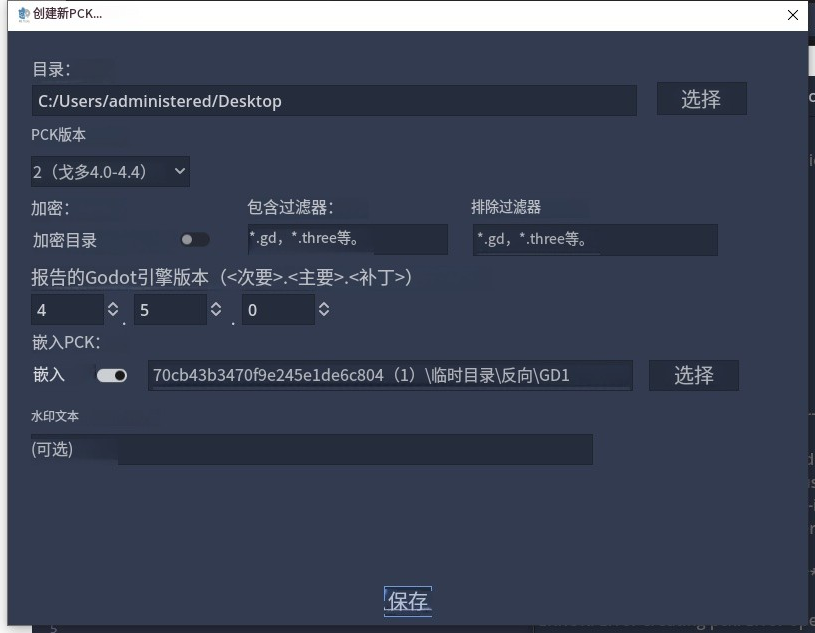815x633 pixels.
Task: Click the app icon in title bar
Action: (24, 15)
